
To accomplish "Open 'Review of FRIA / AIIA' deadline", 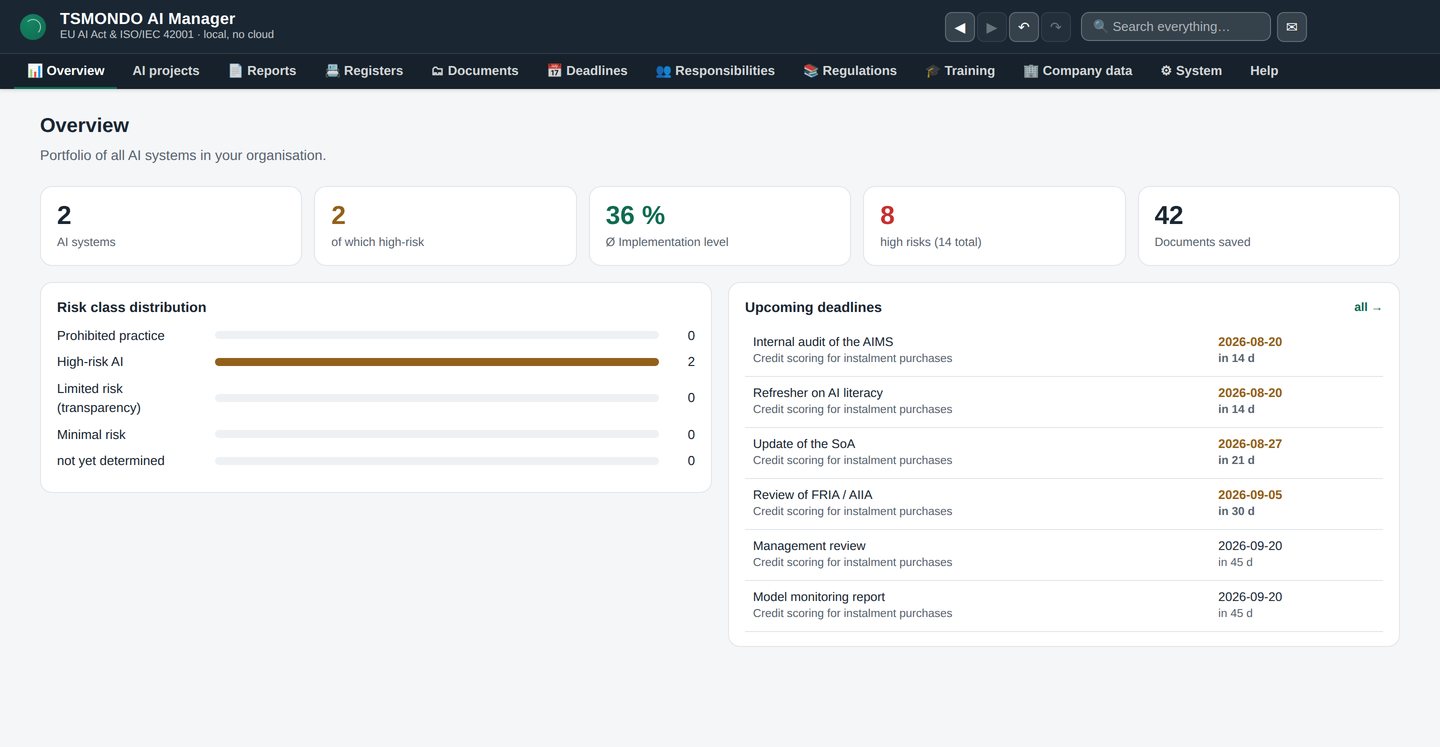I will pos(1064,504).
